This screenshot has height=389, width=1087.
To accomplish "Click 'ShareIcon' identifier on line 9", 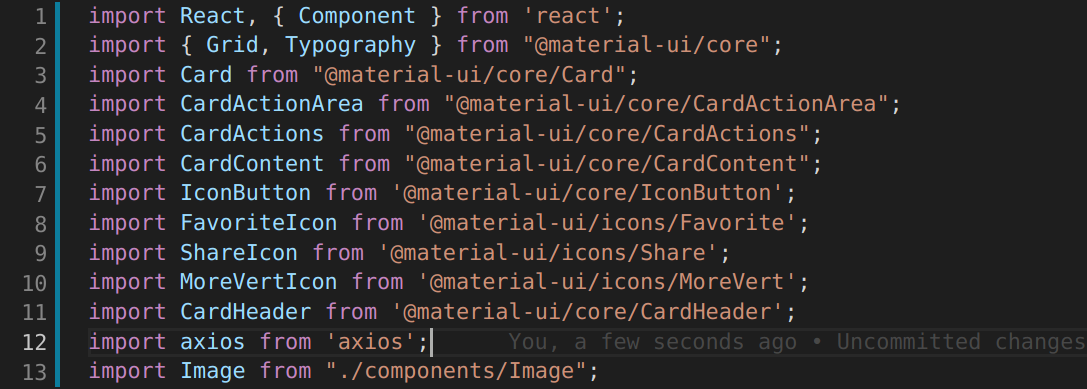I will [238, 252].
